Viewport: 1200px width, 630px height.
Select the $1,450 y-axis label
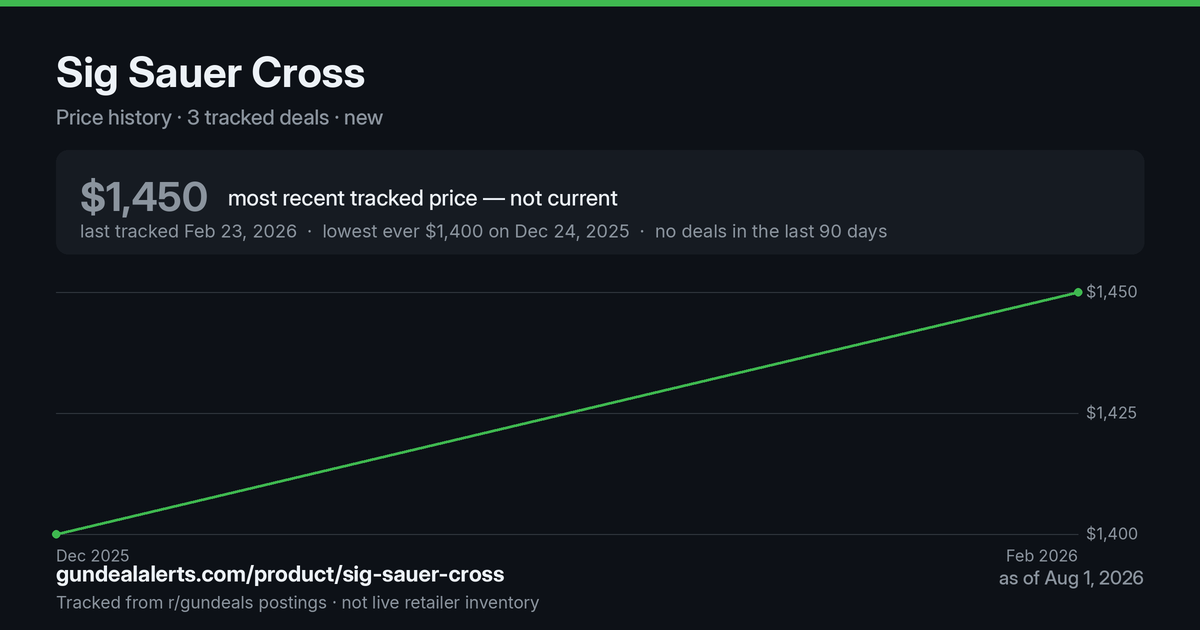coord(1111,292)
